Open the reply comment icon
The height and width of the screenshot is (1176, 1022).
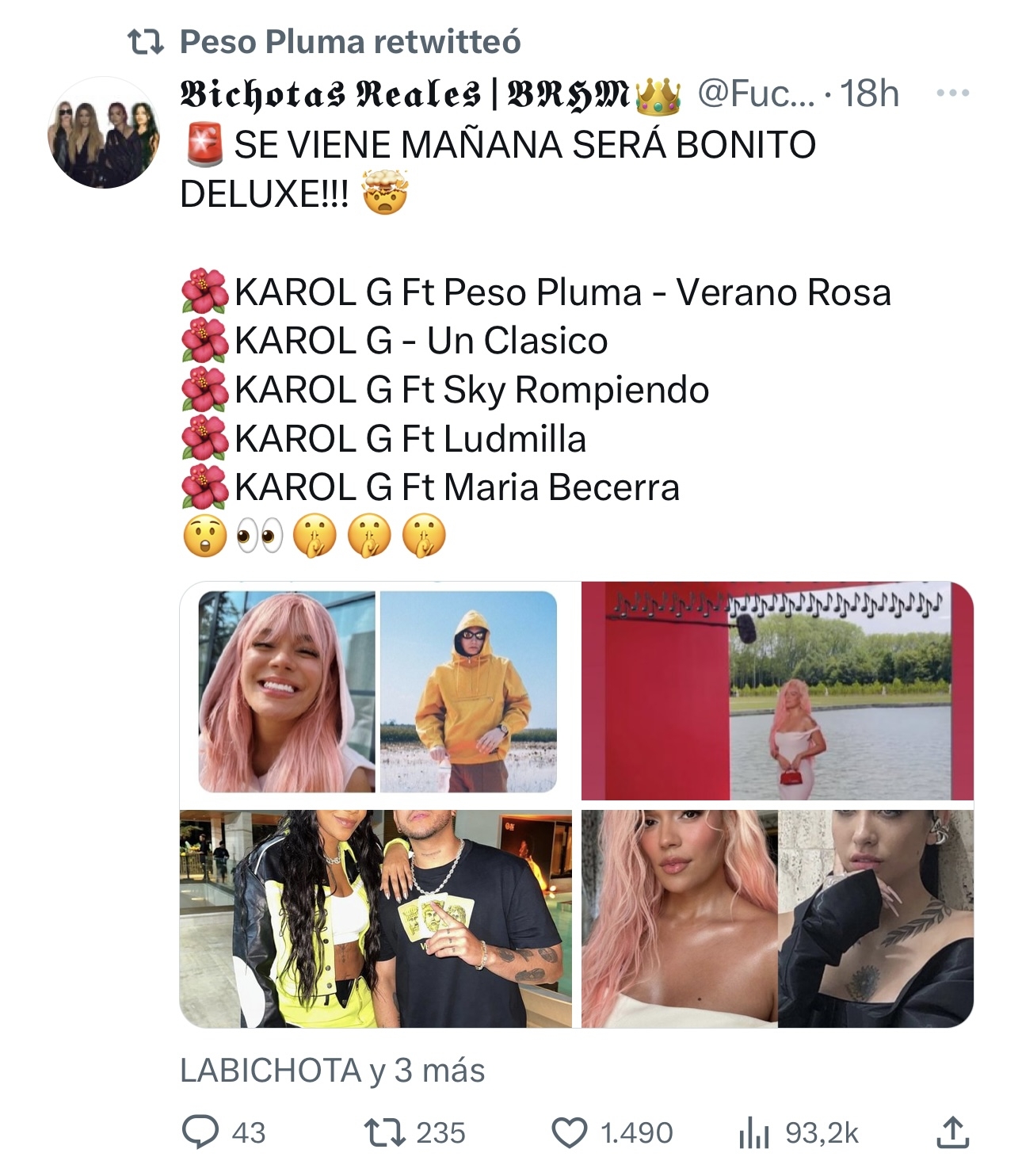[x=200, y=1132]
